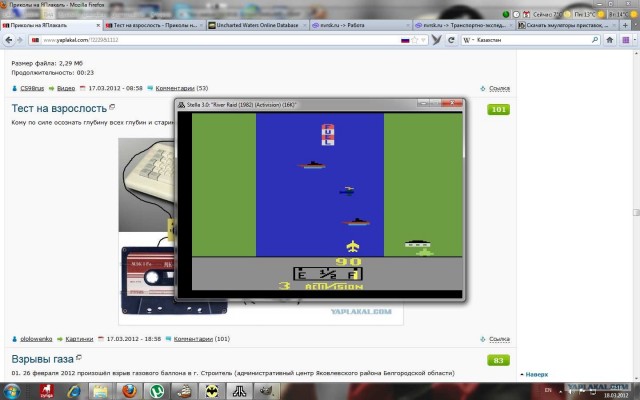Click the Reload page icon
Viewport: 640px width, 400px height.
[451, 40]
